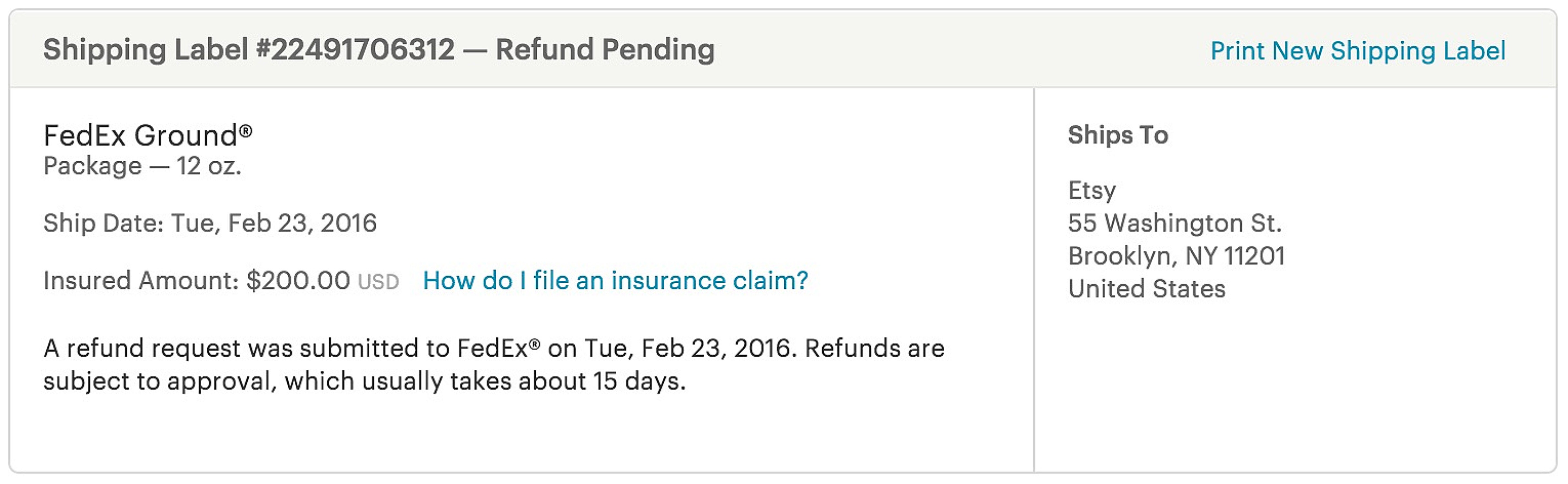Click the Brooklyn, NY 11201 line
Image resolution: width=1568 pixels, height=484 pixels.
click(1176, 256)
